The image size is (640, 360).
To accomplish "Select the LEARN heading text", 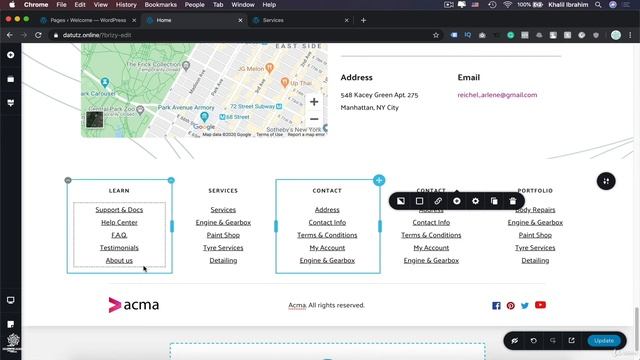I will coord(119,191).
